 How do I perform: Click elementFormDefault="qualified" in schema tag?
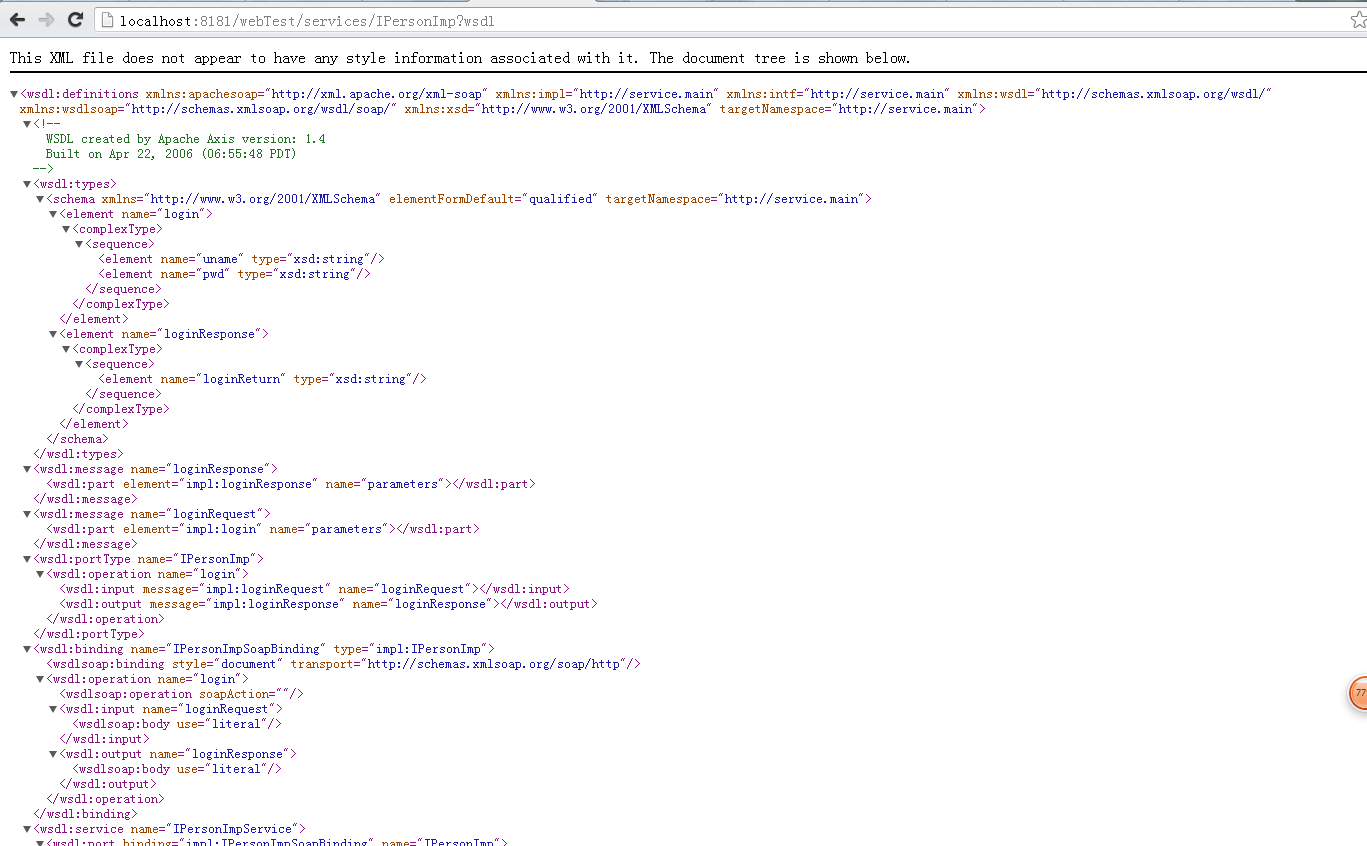tap(493, 199)
